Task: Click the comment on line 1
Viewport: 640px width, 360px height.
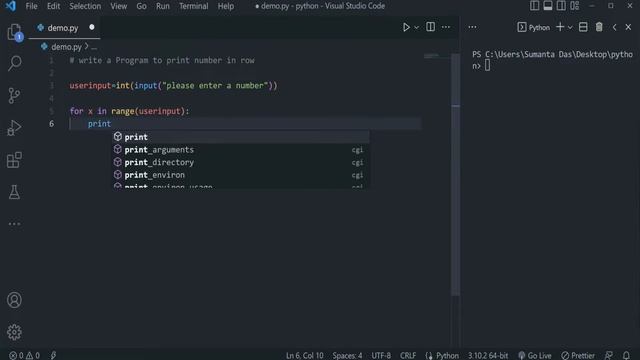Action: (x=162, y=60)
